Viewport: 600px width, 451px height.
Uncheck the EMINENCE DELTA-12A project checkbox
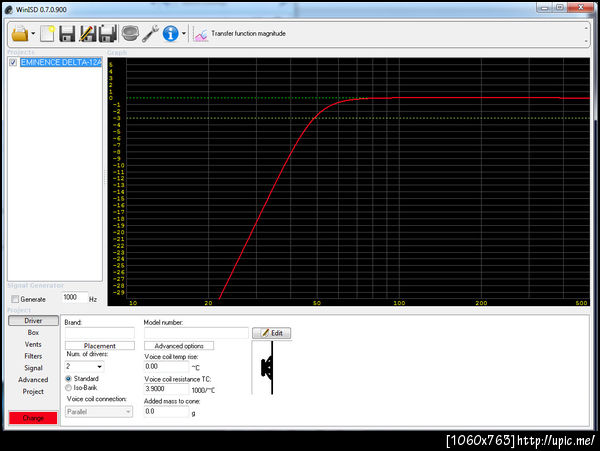13,62
